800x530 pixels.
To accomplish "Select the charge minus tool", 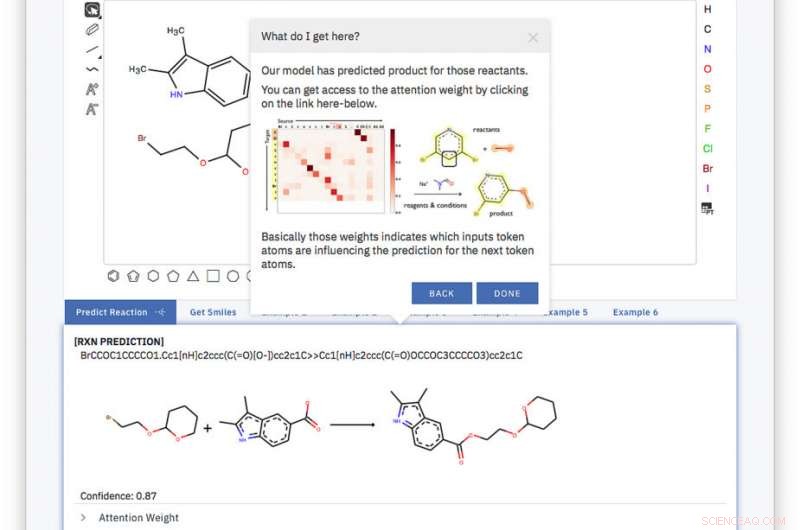I will click(x=92, y=109).
